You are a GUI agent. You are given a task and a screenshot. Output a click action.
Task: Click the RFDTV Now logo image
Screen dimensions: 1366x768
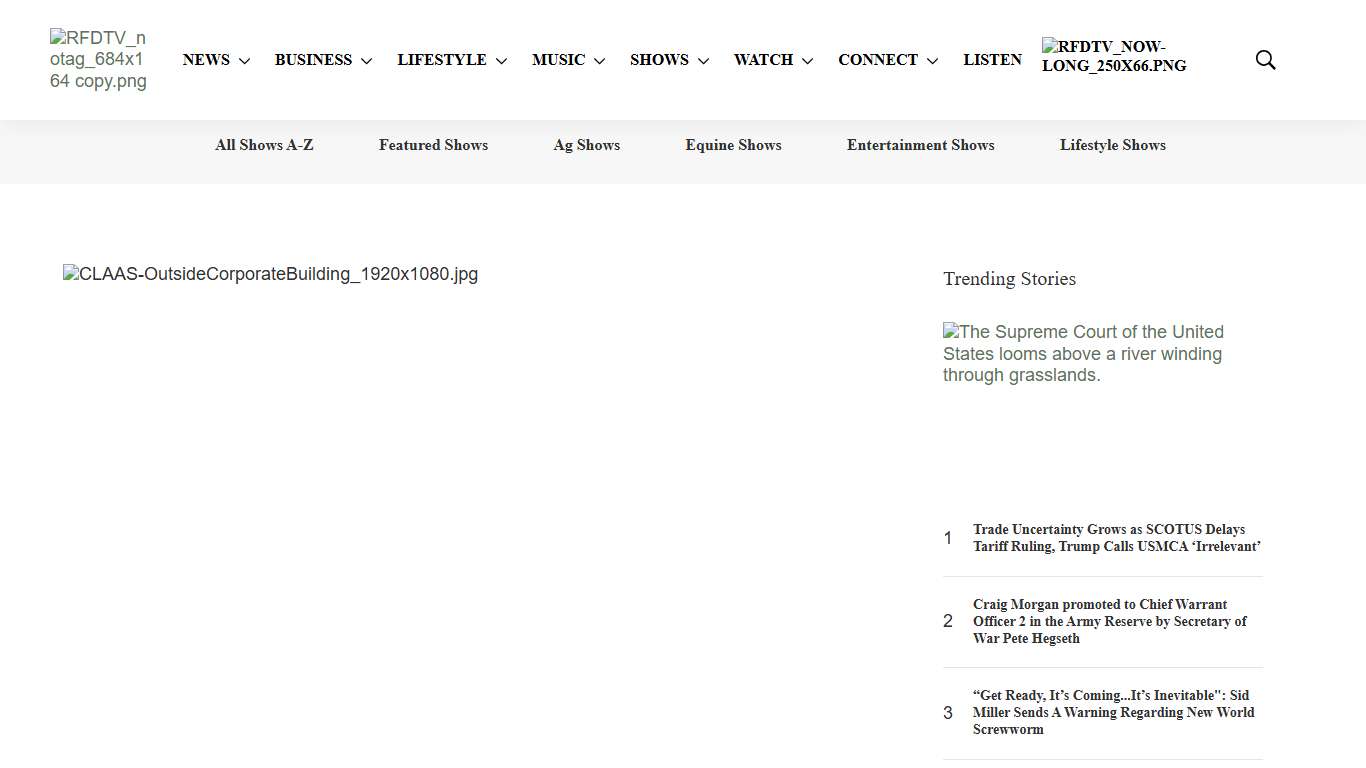coord(1114,56)
